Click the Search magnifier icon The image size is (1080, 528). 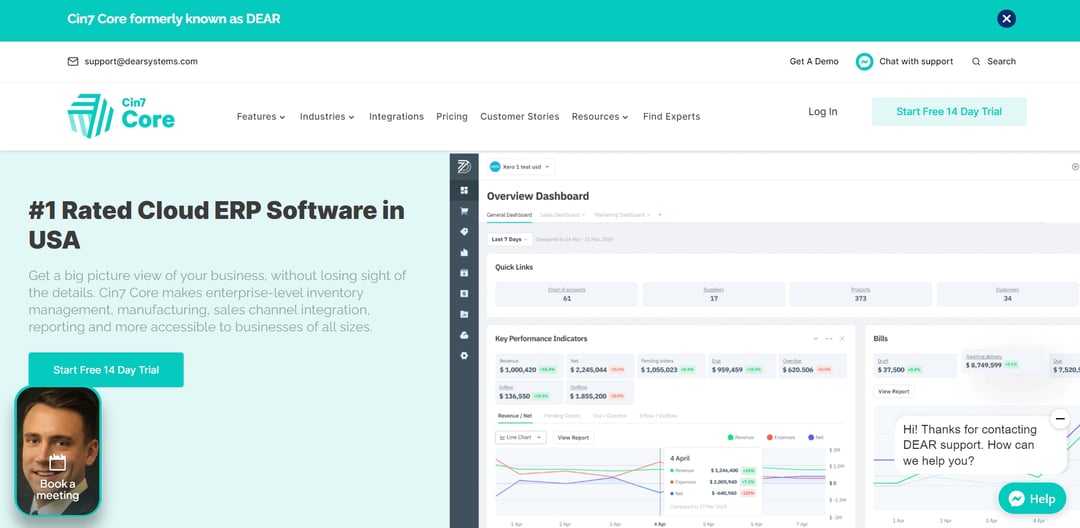(976, 61)
